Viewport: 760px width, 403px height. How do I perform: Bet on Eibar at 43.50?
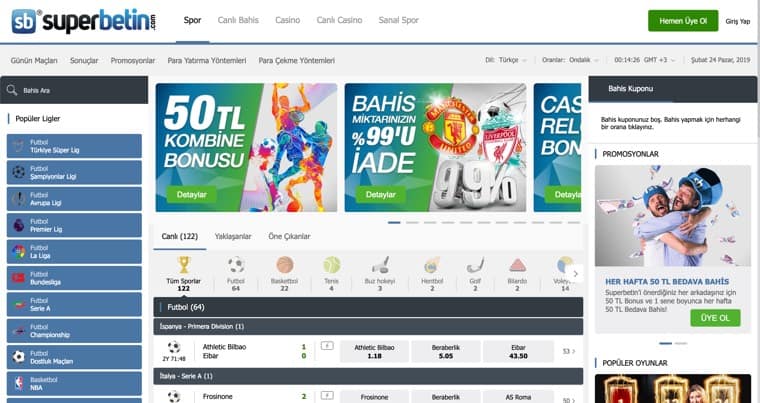click(518, 352)
